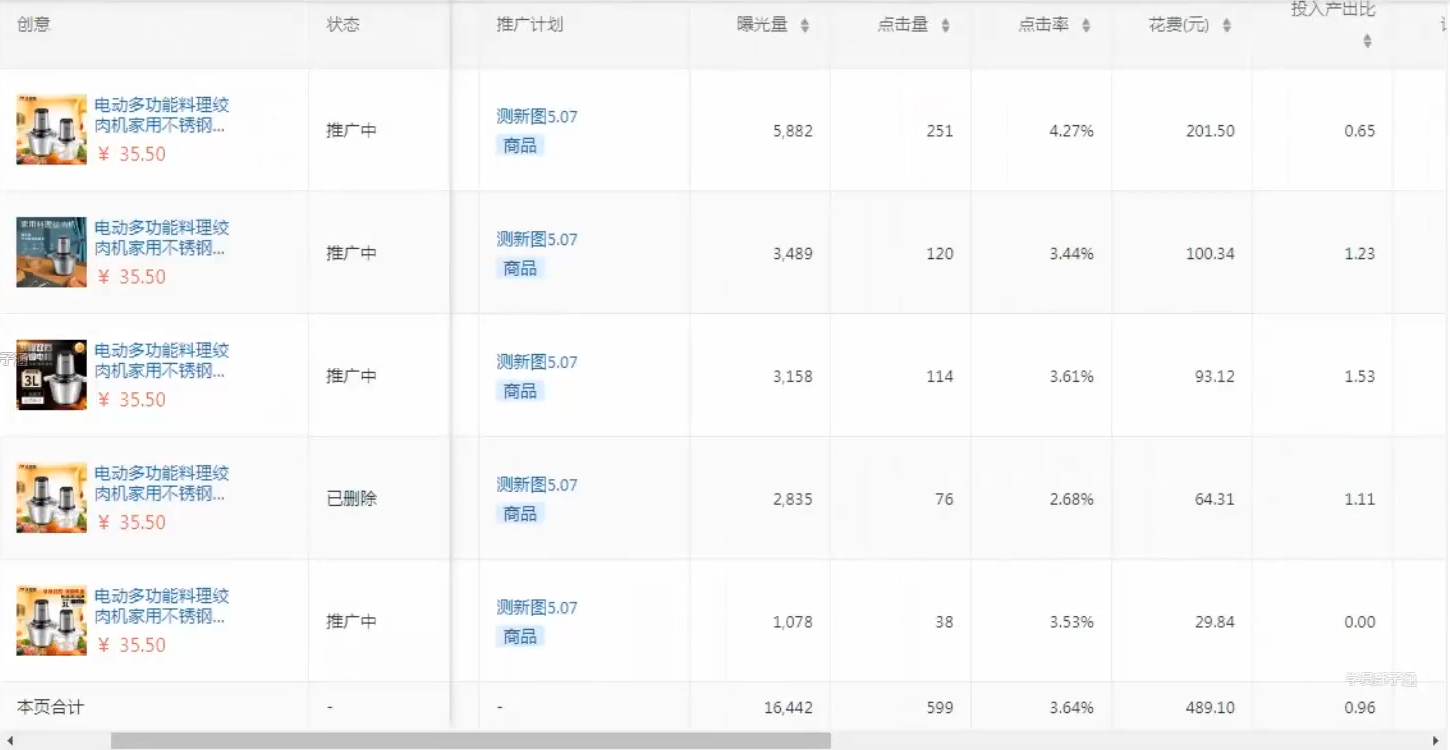Open product title link in 1,078 row
1450x750 pixels.
(162, 606)
